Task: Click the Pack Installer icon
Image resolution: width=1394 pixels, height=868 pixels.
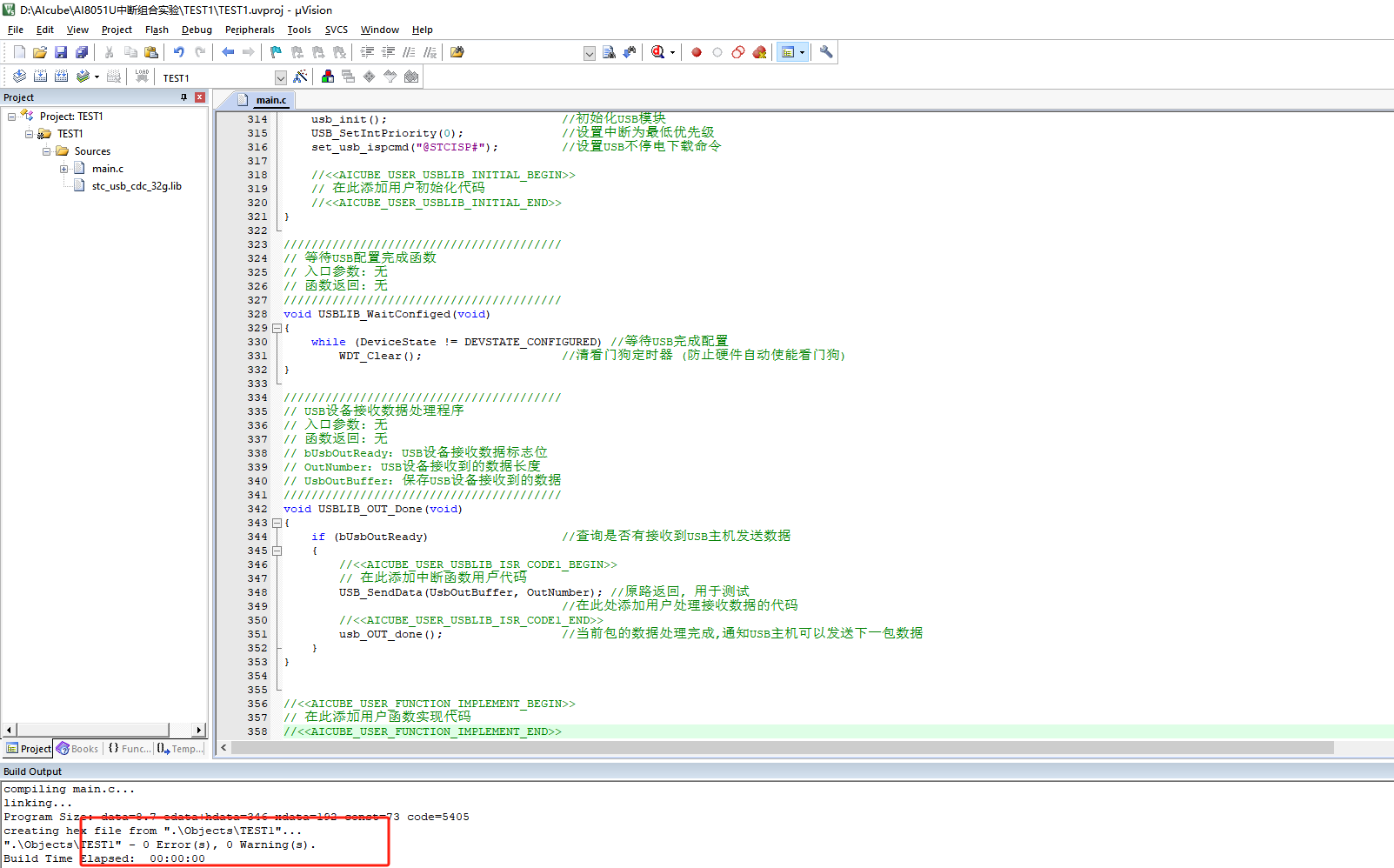Action: [x=411, y=77]
